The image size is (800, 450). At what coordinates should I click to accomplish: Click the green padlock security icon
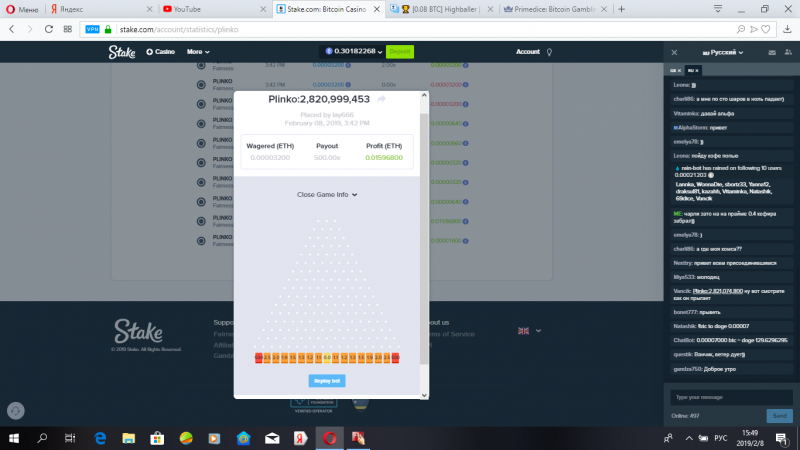pyautogui.click(x=108, y=30)
